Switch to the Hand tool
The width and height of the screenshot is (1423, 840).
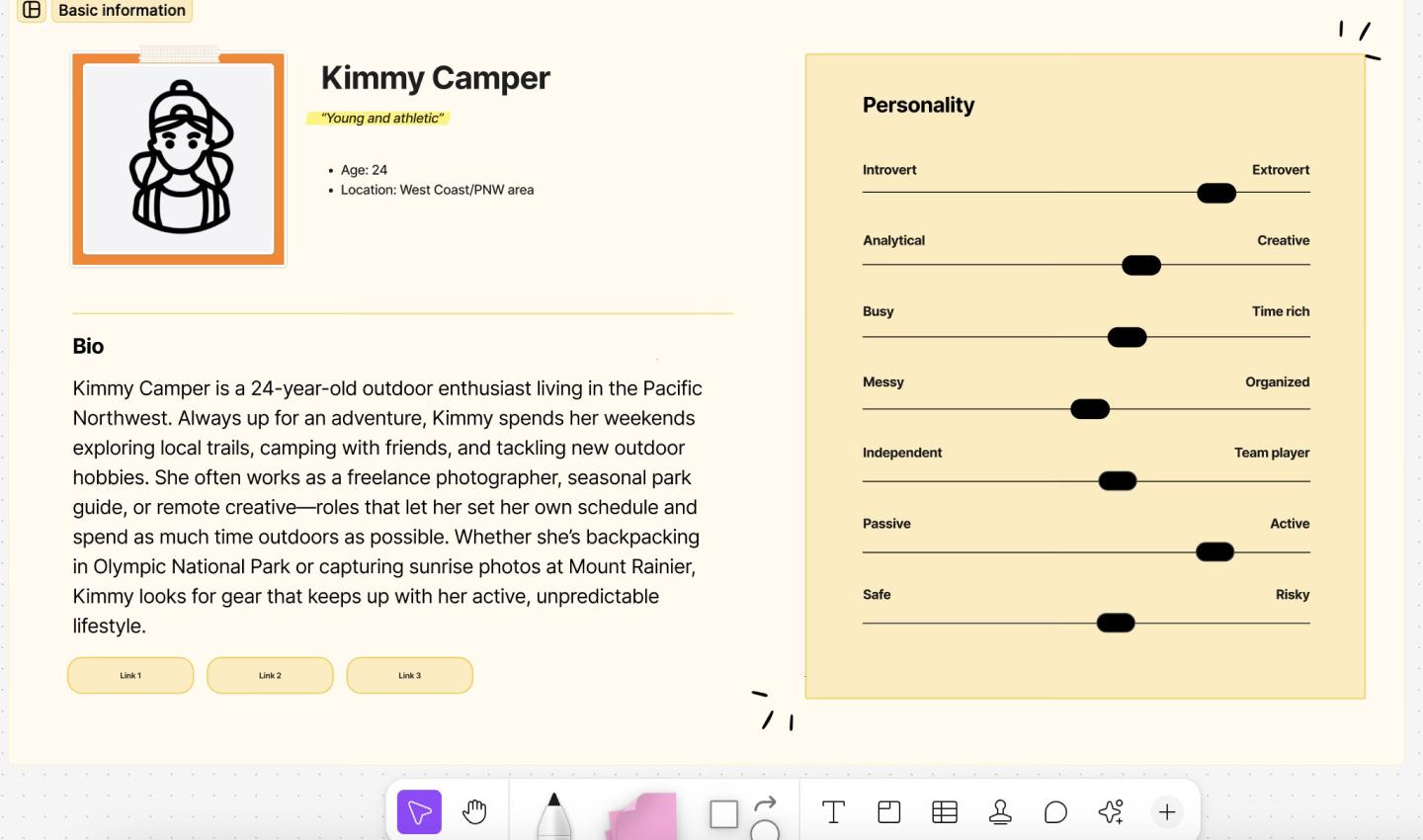point(475,811)
